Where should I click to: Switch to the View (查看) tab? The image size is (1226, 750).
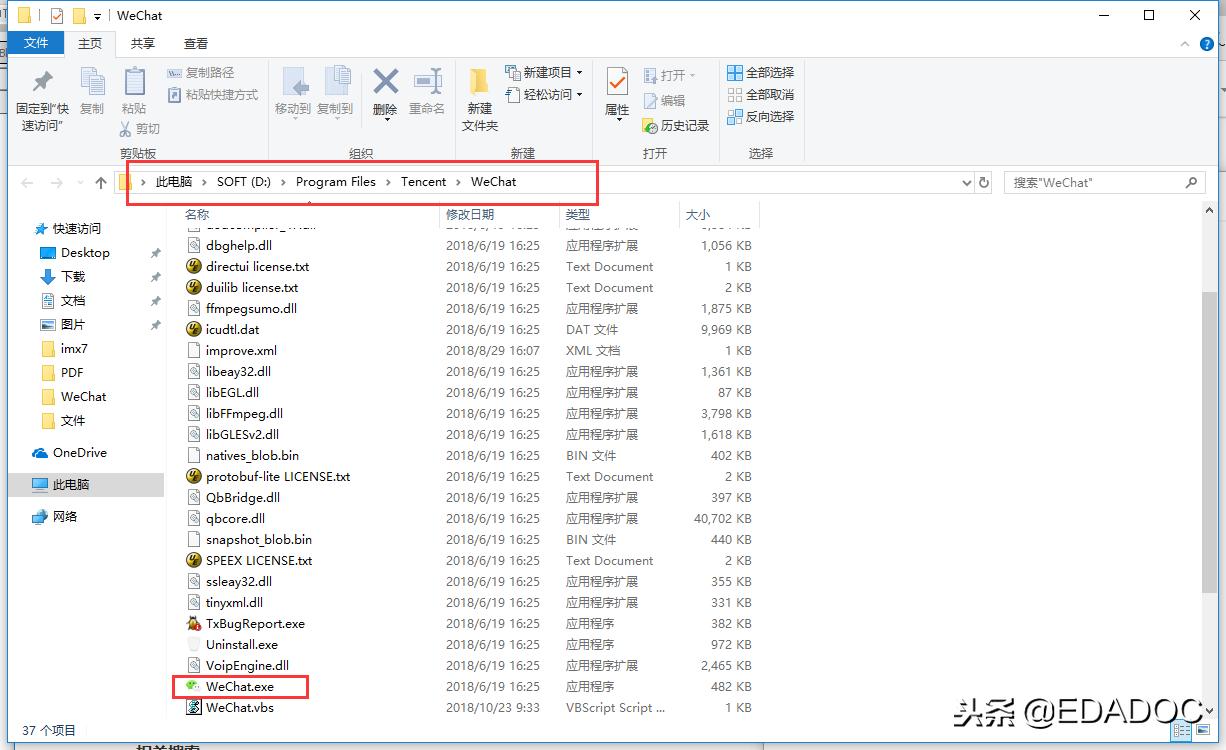(196, 43)
